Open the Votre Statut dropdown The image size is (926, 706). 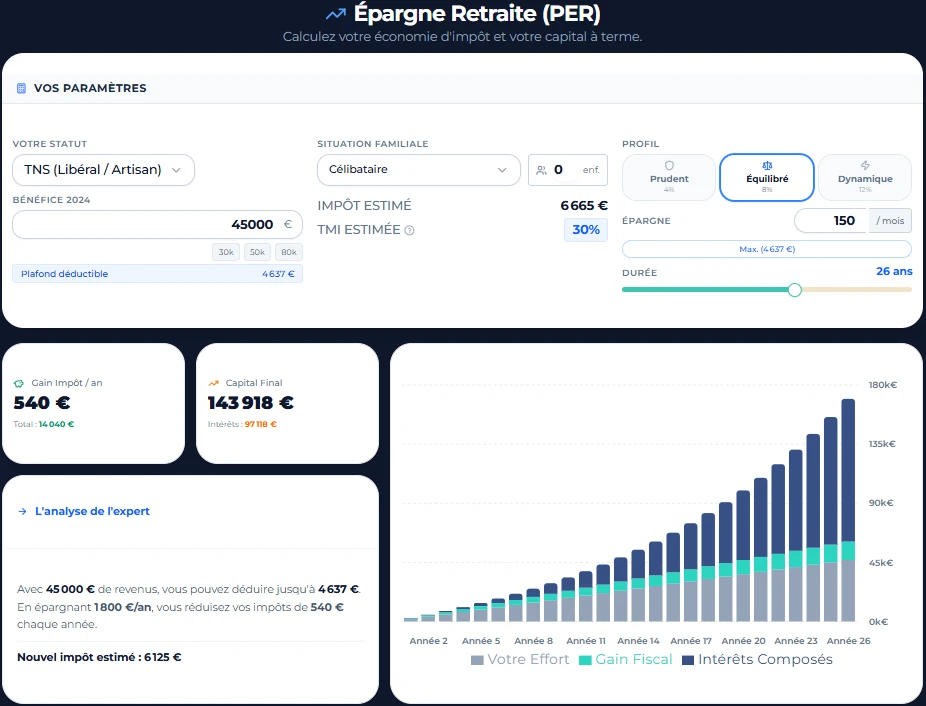(x=103, y=170)
